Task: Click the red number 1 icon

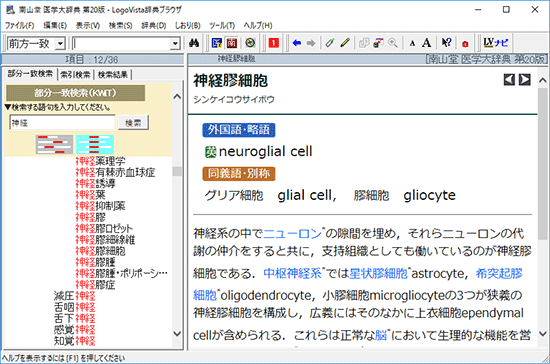Action: pos(274,43)
